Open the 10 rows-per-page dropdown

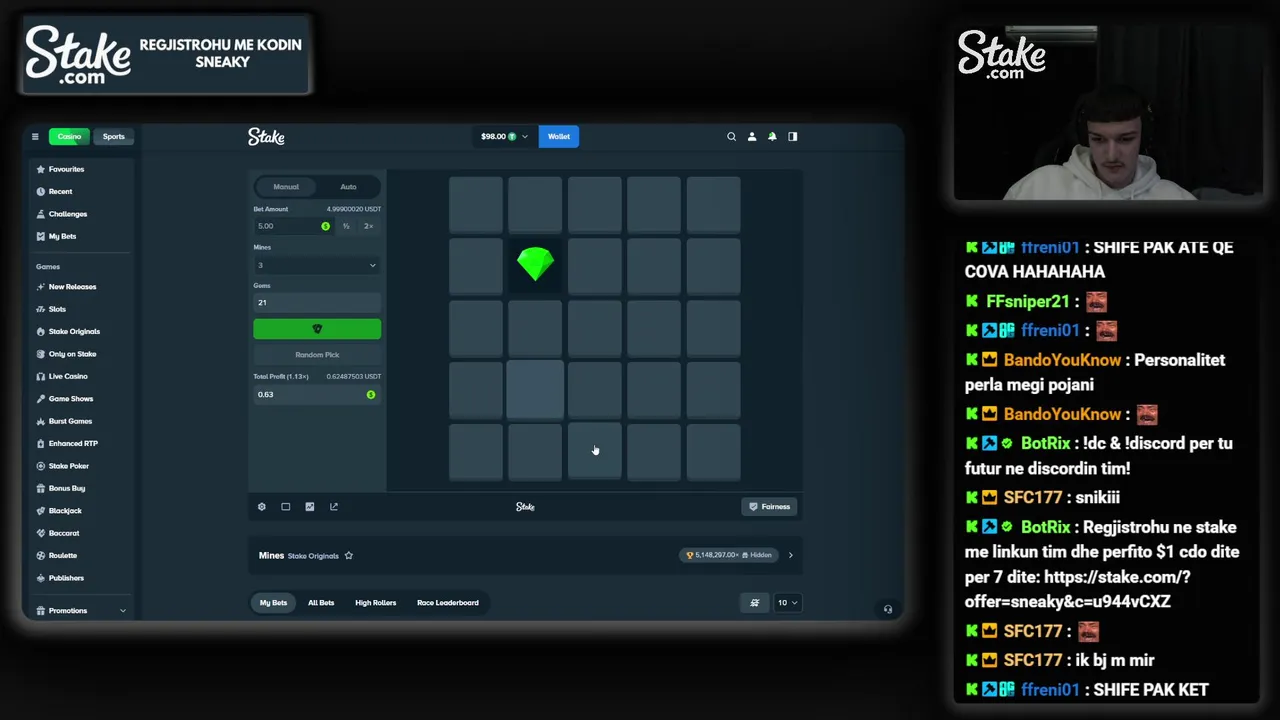click(787, 603)
